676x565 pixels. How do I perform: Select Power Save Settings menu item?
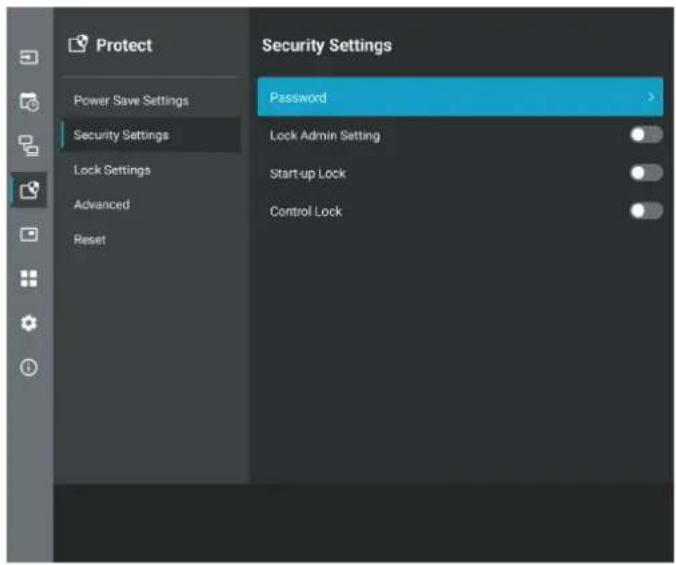tap(131, 101)
